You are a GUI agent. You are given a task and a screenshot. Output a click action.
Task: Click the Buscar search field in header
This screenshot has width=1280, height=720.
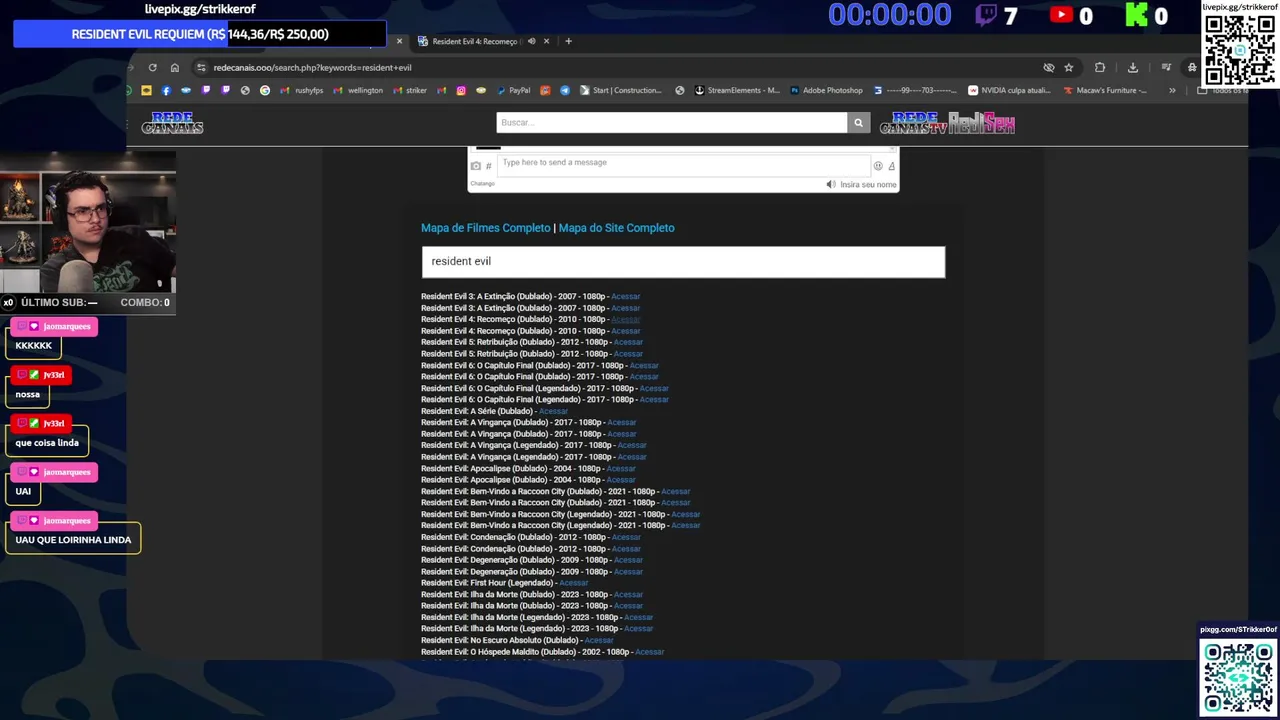pyautogui.click(x=671, y=122)
